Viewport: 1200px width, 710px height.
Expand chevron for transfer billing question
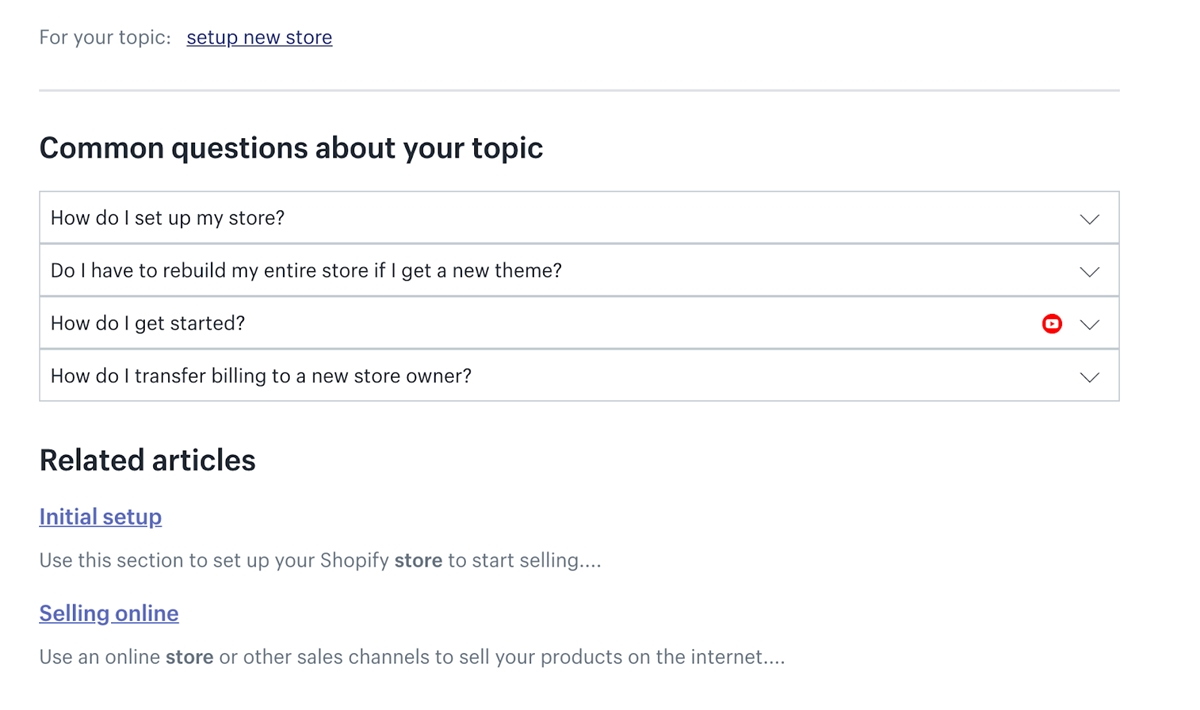click(x=1089, y=377)
